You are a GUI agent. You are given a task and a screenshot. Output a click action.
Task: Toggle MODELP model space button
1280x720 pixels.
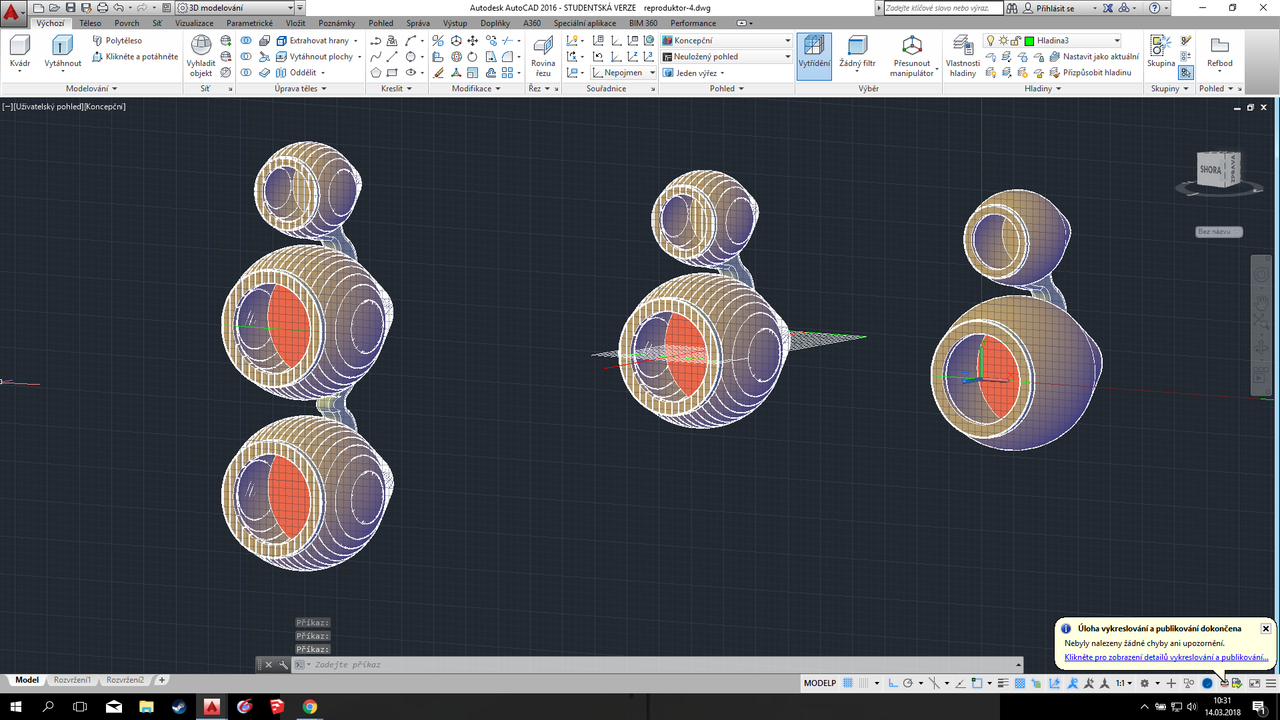pos(820,683)
